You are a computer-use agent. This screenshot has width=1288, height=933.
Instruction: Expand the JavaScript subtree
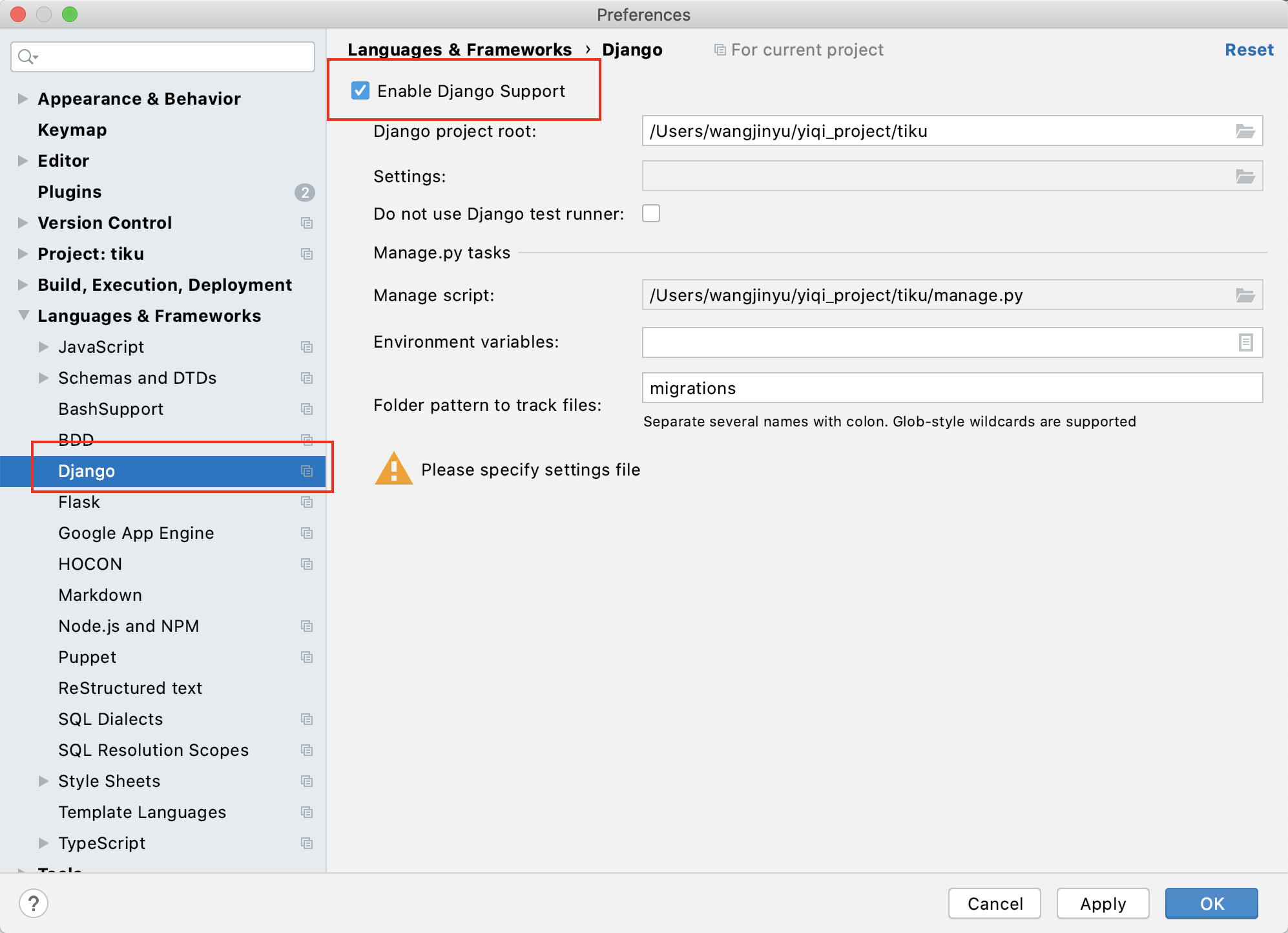click(x=43, y=347)
